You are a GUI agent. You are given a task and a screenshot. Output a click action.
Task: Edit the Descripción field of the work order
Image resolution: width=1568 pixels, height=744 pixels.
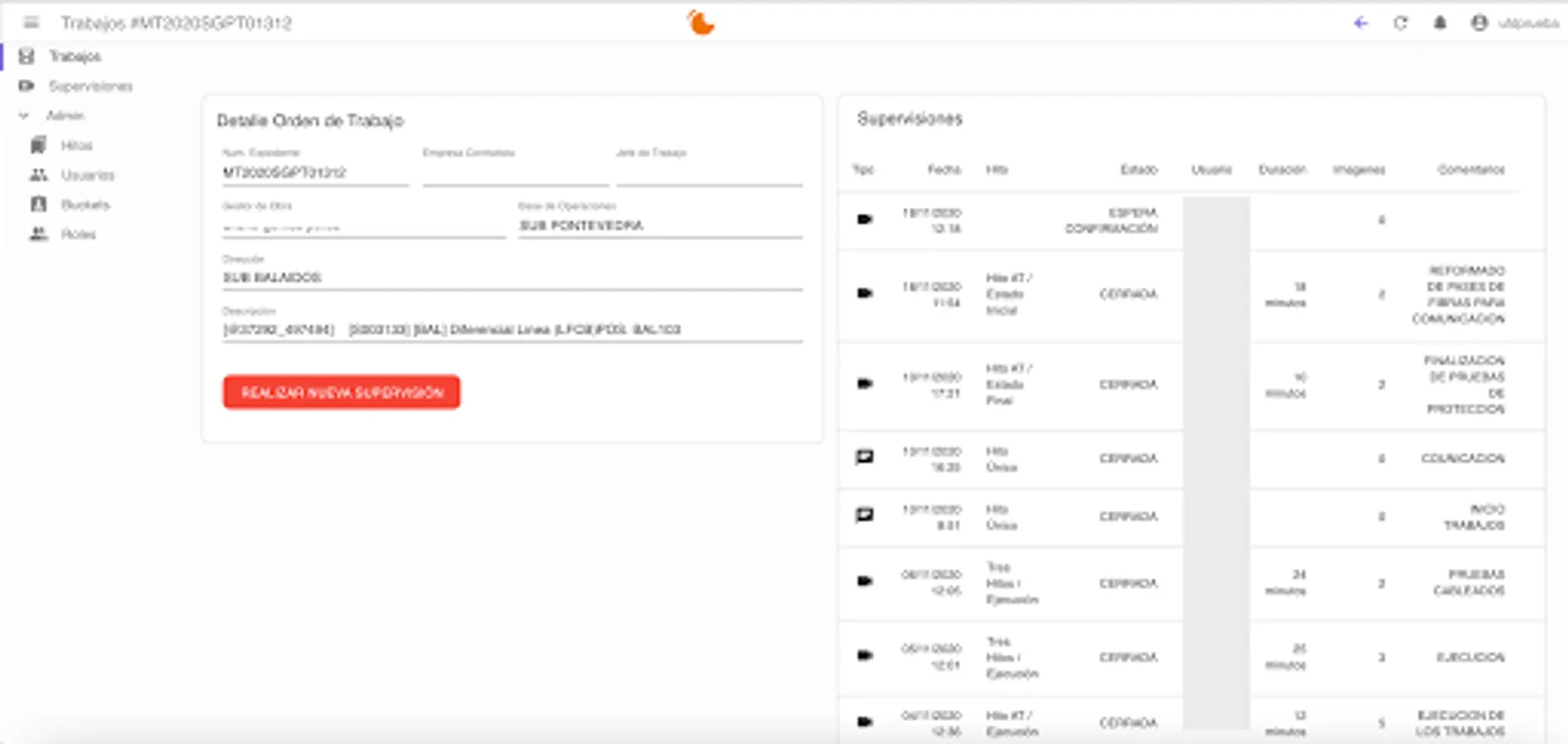click(511, 329)
